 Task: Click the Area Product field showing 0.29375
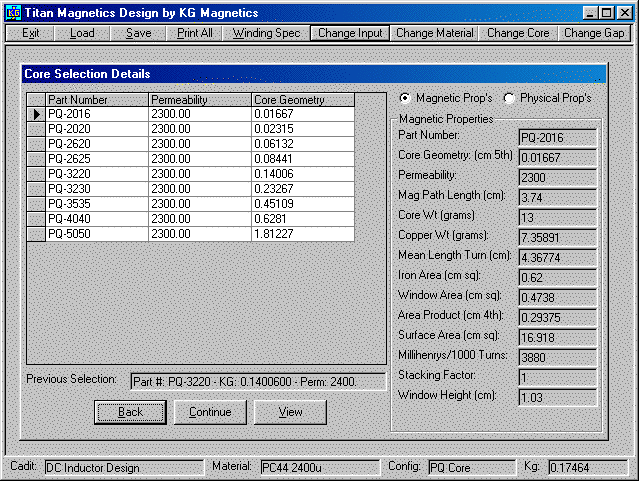558,318
